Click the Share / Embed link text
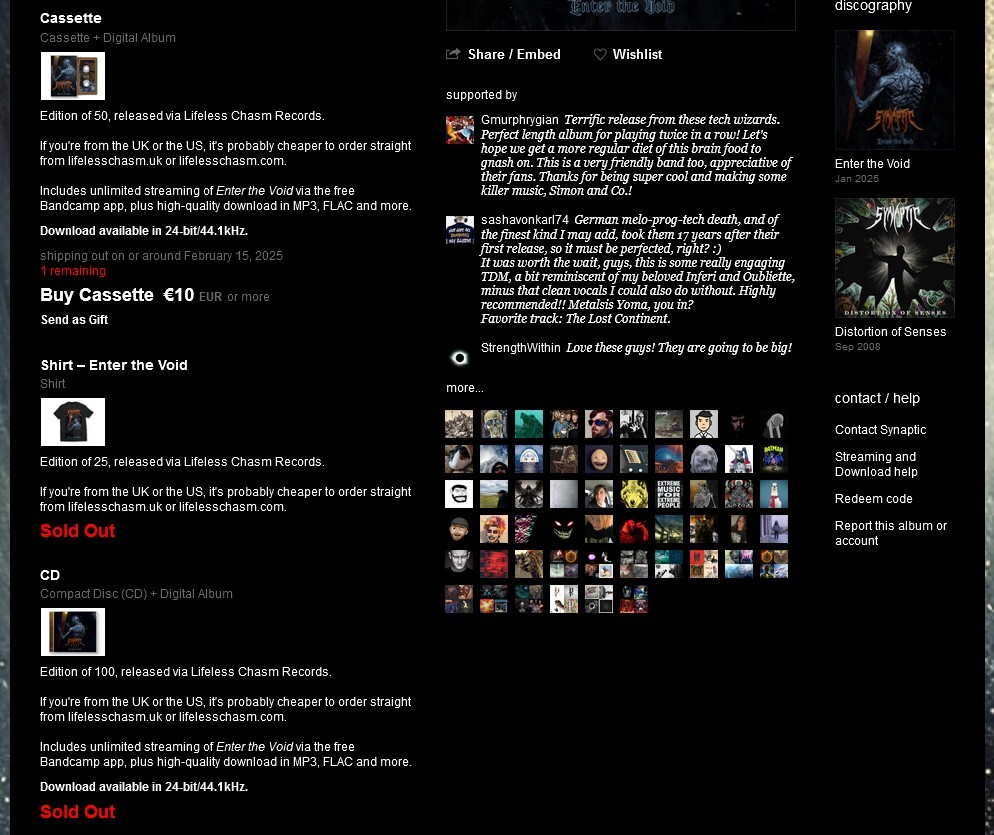The height and width of the screenshot is (835, 994). coord(514,55)
